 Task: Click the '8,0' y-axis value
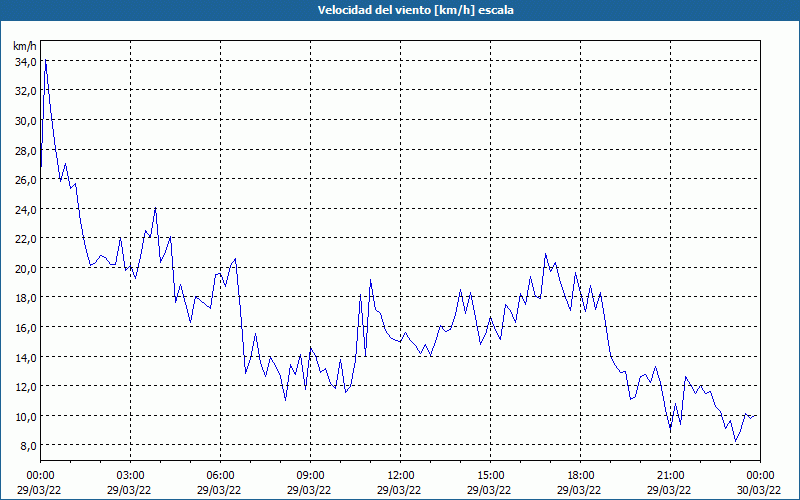point(28,445)
